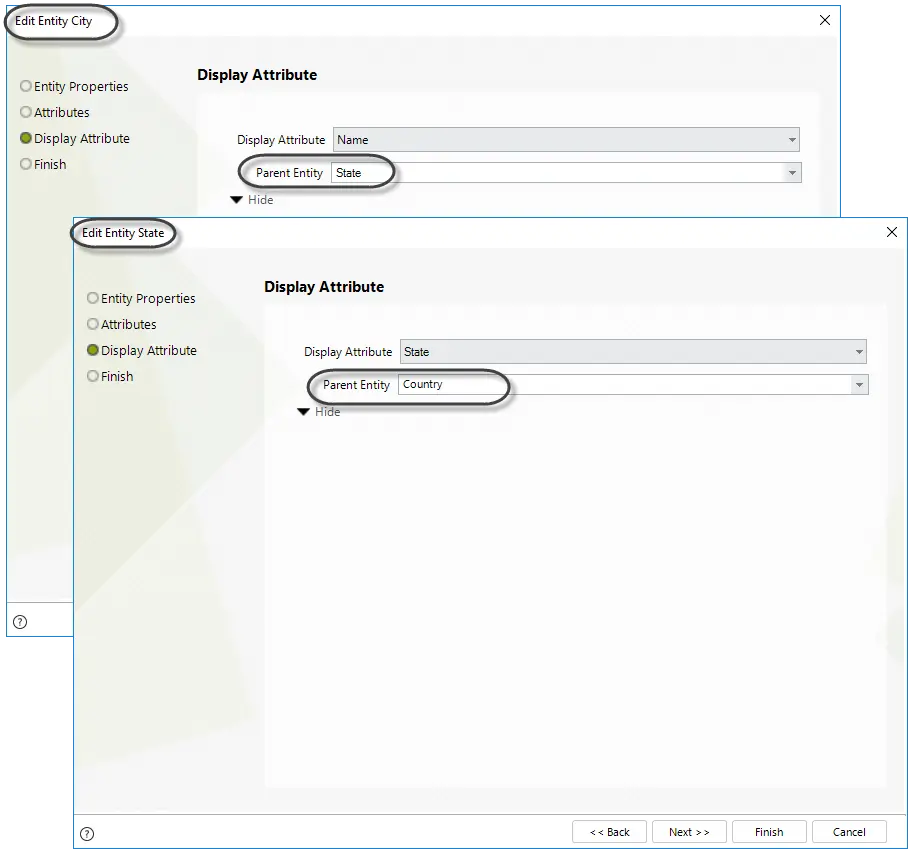Image resolution: width=913 pixels, height=853 pixels.
Task: Click the Finish button at the bottom
Action: pyautogui.click(x=769, y=832)
